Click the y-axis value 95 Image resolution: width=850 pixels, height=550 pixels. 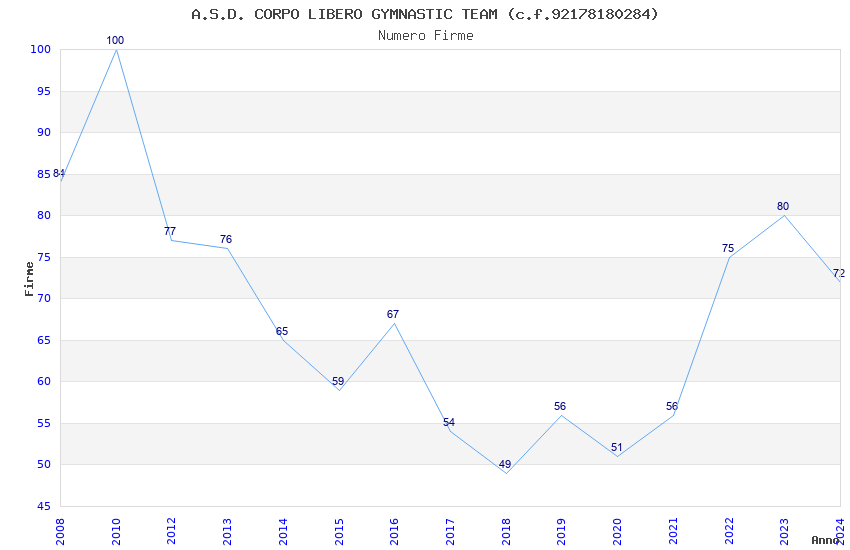point(44,91)
